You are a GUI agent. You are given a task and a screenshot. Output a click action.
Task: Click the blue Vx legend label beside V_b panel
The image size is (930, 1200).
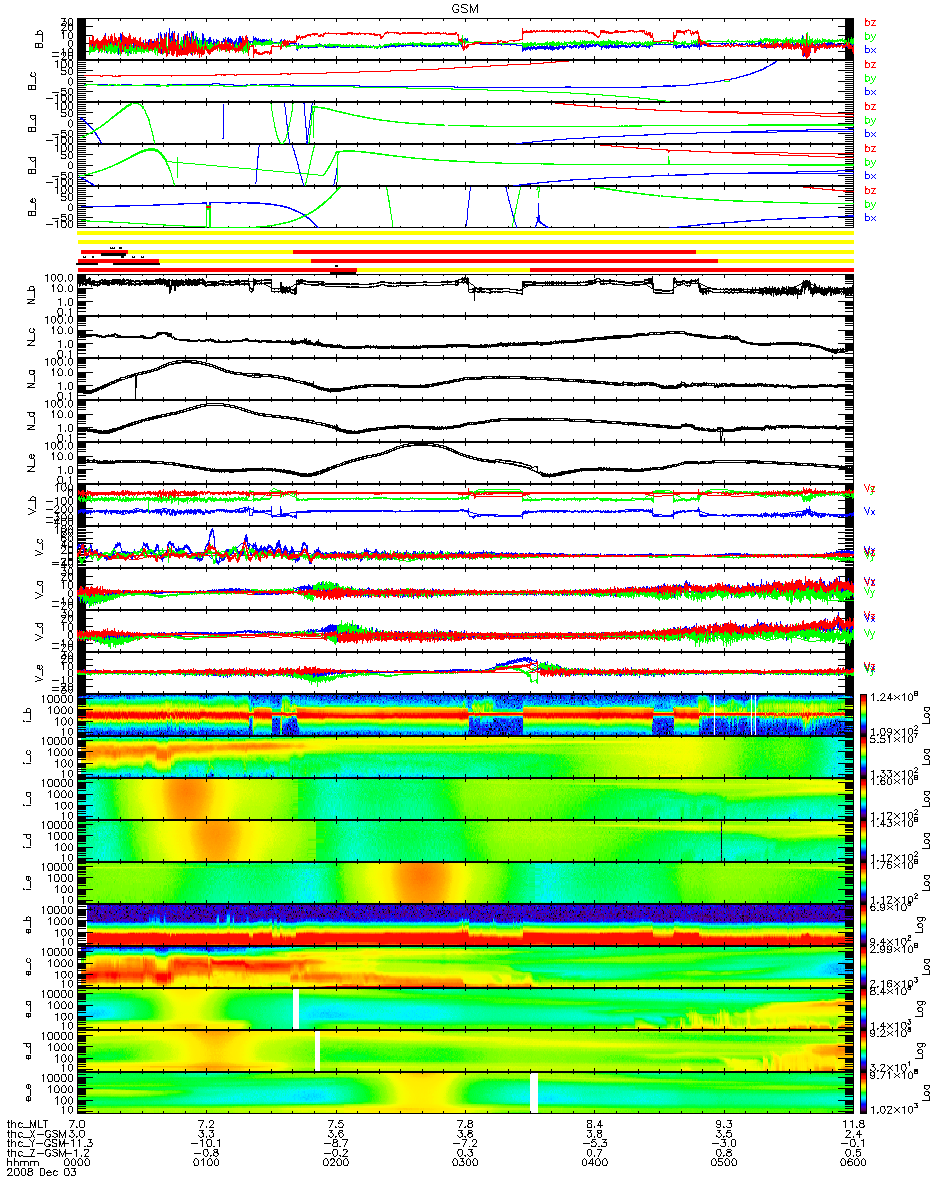[869, 511]
